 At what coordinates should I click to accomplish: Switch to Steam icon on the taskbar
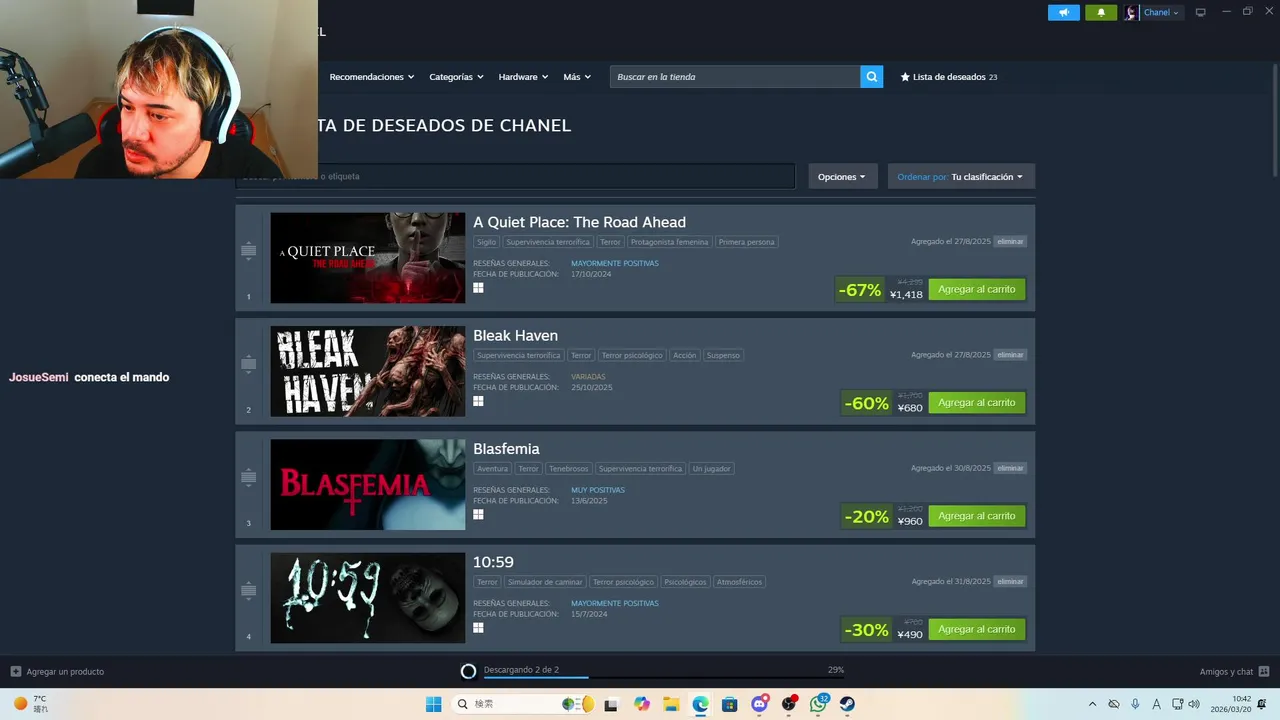click(847, 704)
